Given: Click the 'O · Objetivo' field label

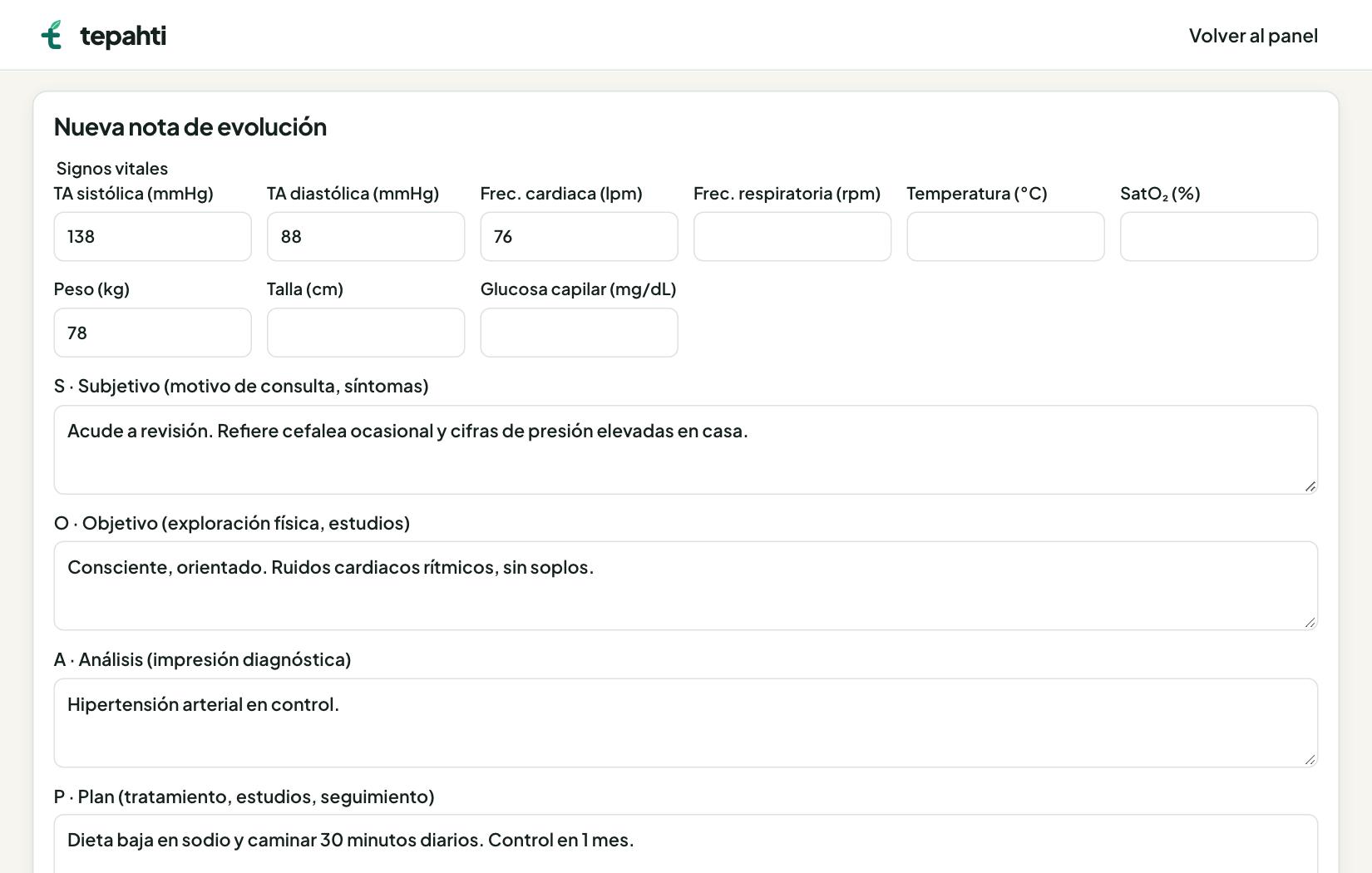Looking at the screenshot, I should pos(232,523).
